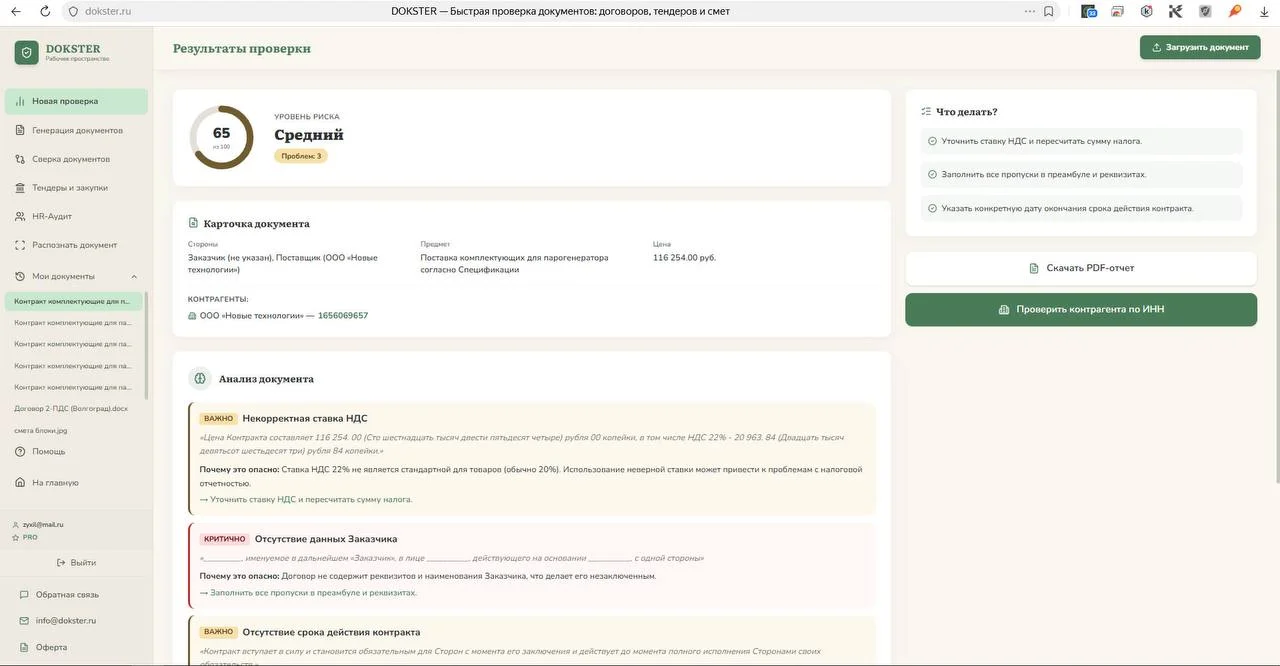This screenshot has width=1280, height=666.
Task: Check off the Указать конкретную дату item
Action: pyautogui.click(x=932, y=209)
